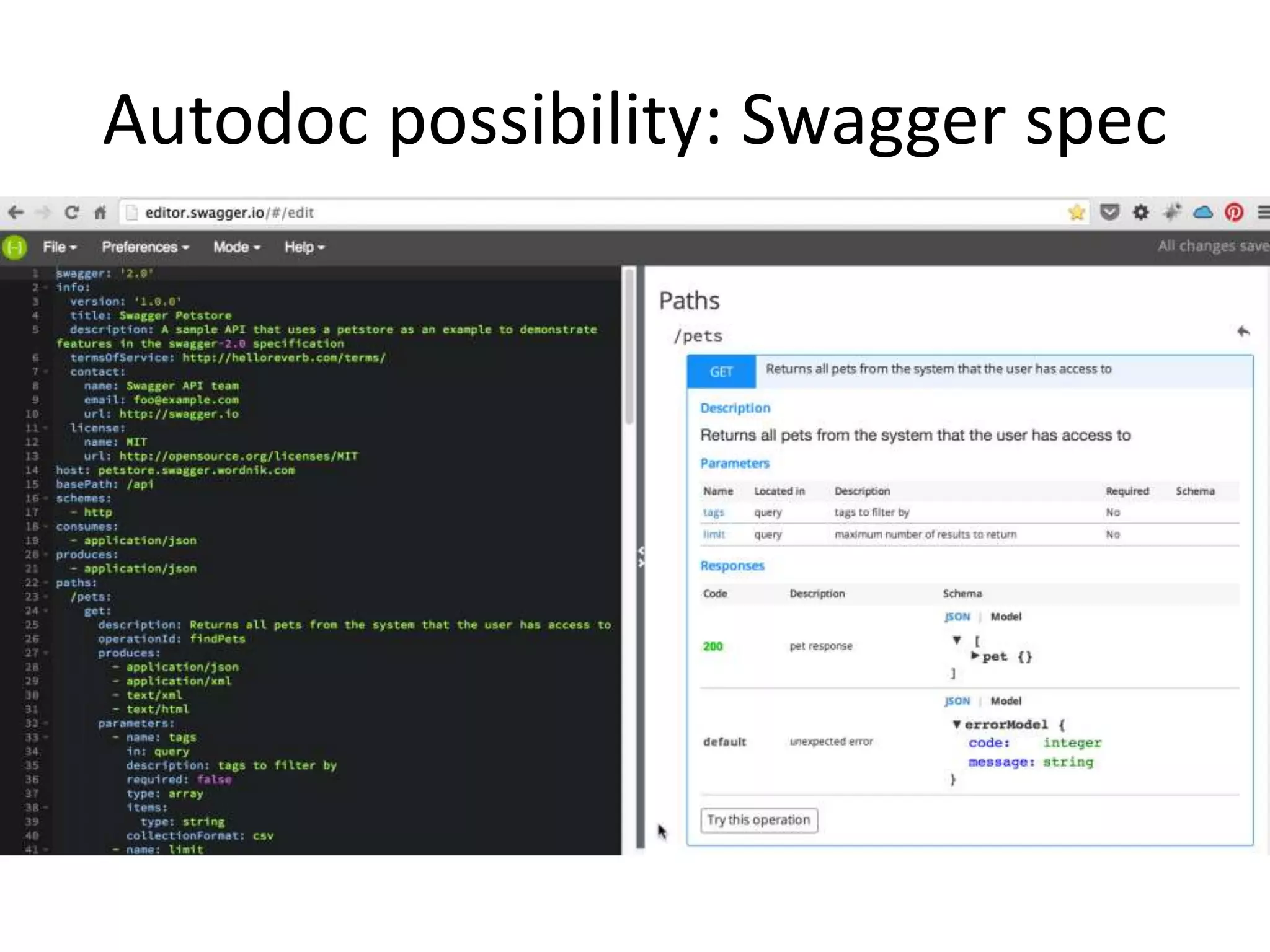This screenshot has width=1270, height=952.
Task: Click the basePath: /api line
Action: click(x=104, y=484)
